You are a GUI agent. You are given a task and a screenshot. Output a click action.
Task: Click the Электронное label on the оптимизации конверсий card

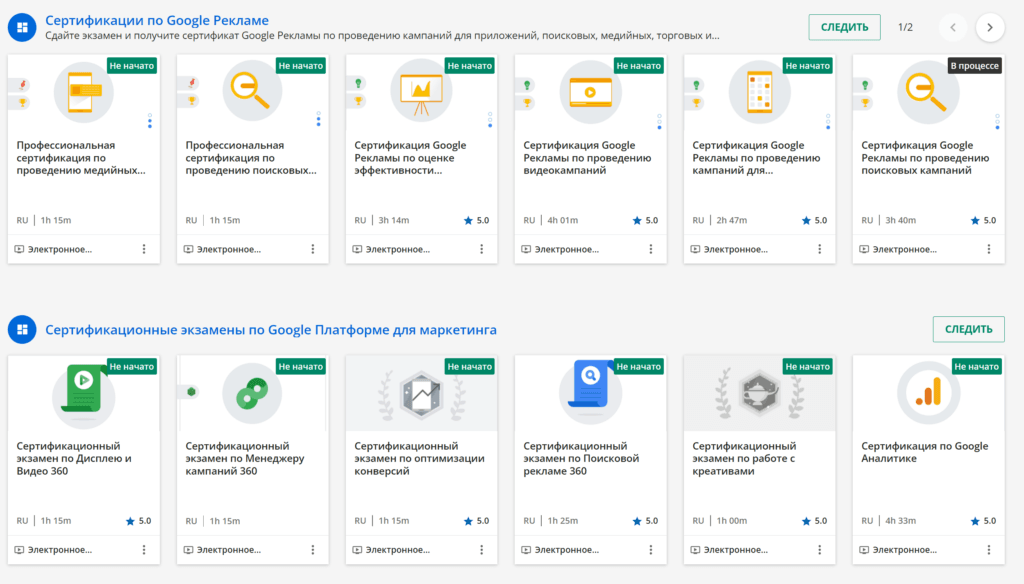[398, 550]
